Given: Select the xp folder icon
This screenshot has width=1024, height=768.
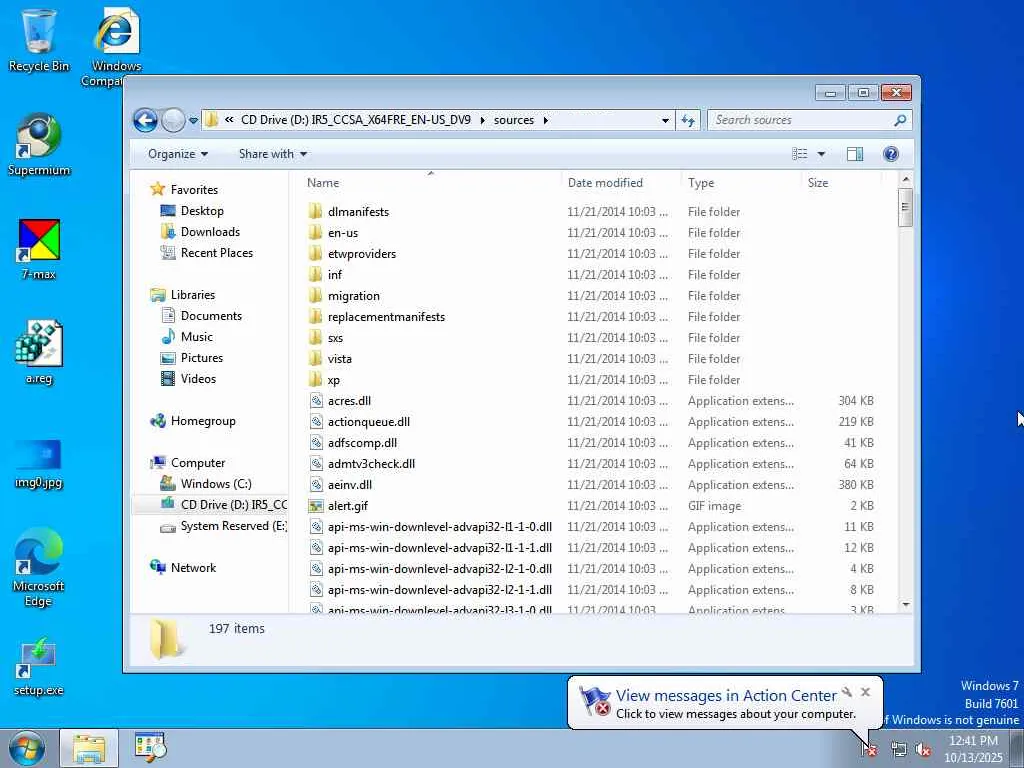Looking at the screenshot, I should 315,380.
